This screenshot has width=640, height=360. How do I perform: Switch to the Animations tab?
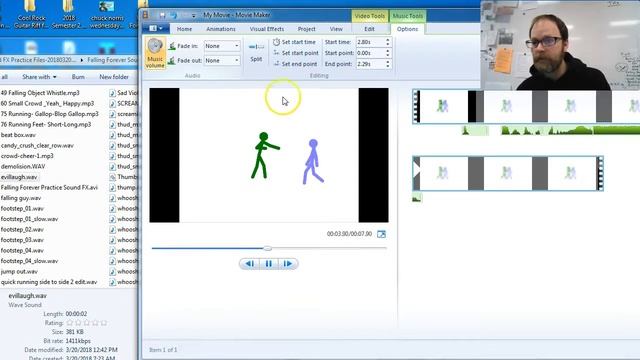(x=221, y=29)
